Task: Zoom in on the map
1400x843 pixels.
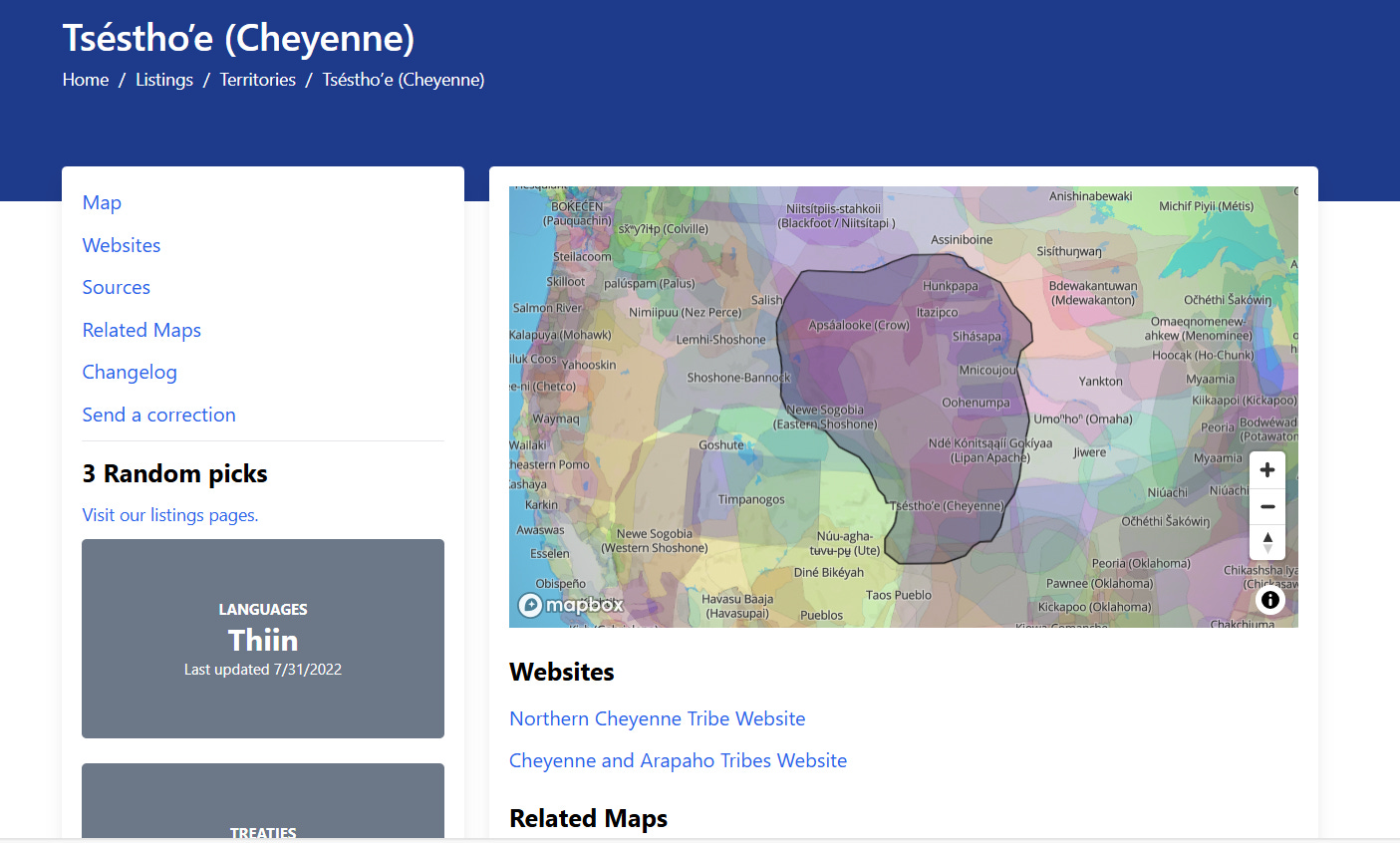Action: pos(1267,470)
